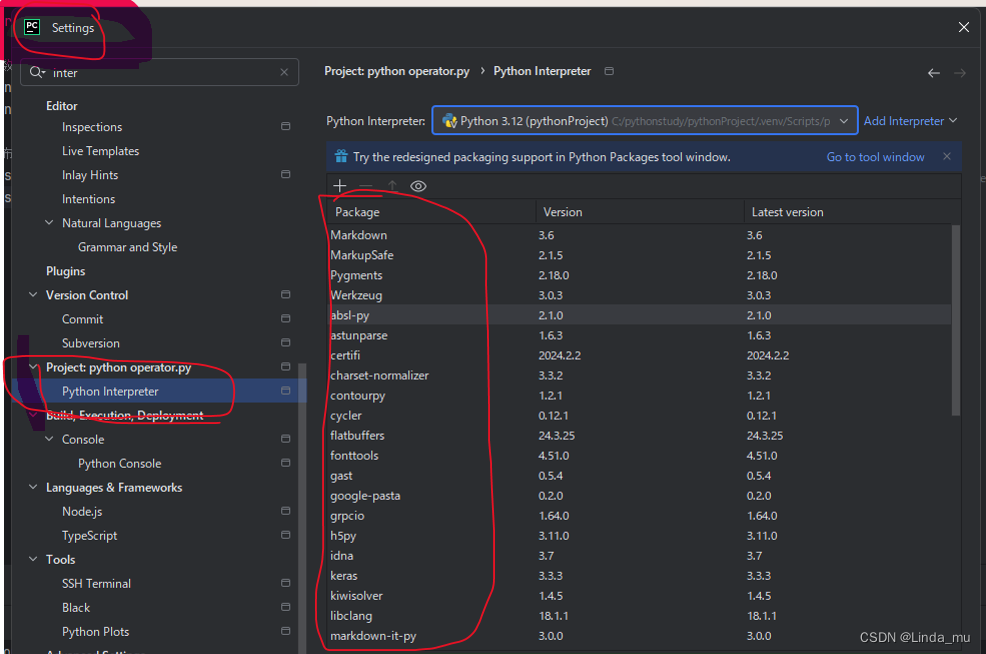This screenshot has width=986, height=654.
Task: Select Intentions settings page
Action: pos(89,199)
